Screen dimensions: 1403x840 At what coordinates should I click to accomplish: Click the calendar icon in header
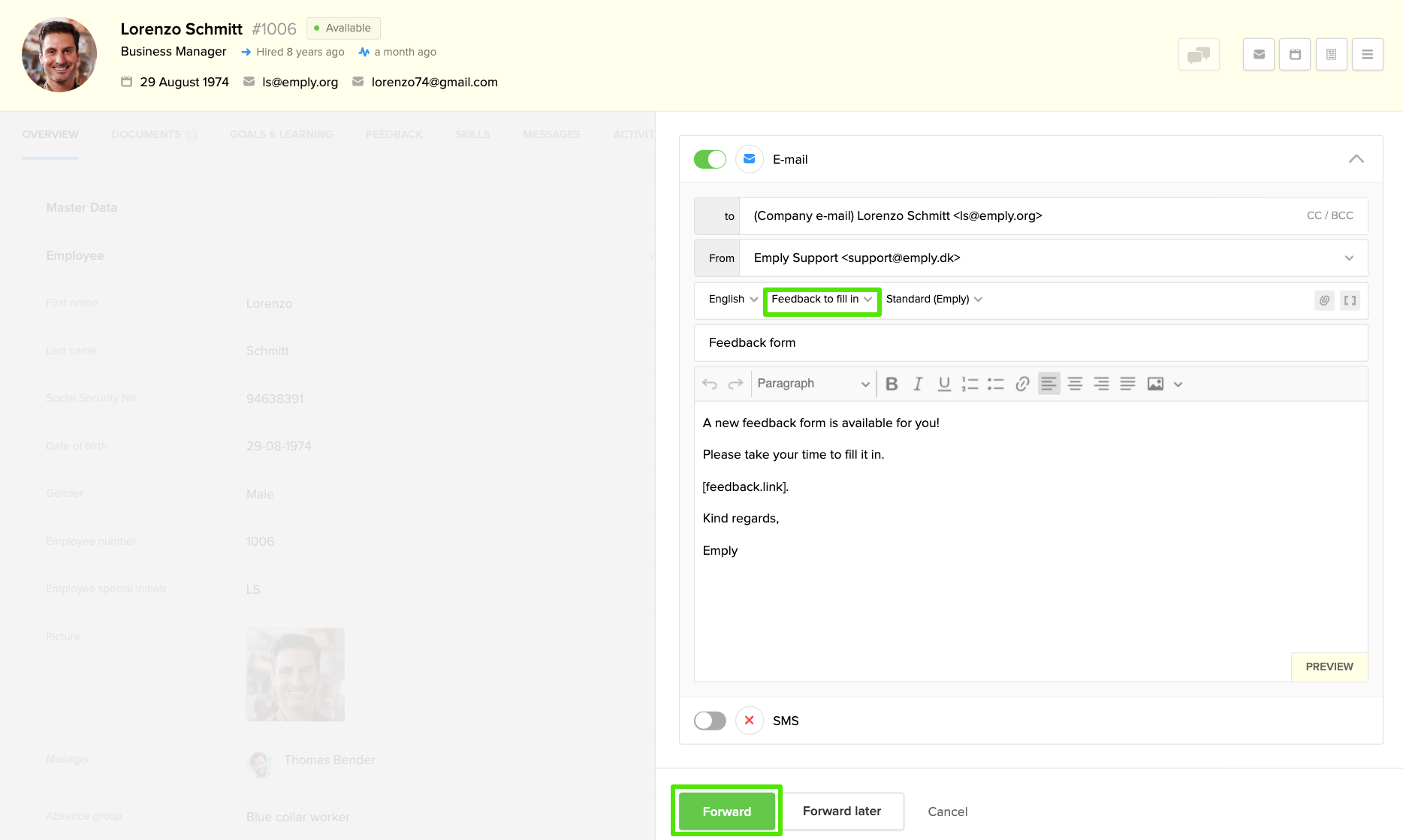click(1295, 54)
